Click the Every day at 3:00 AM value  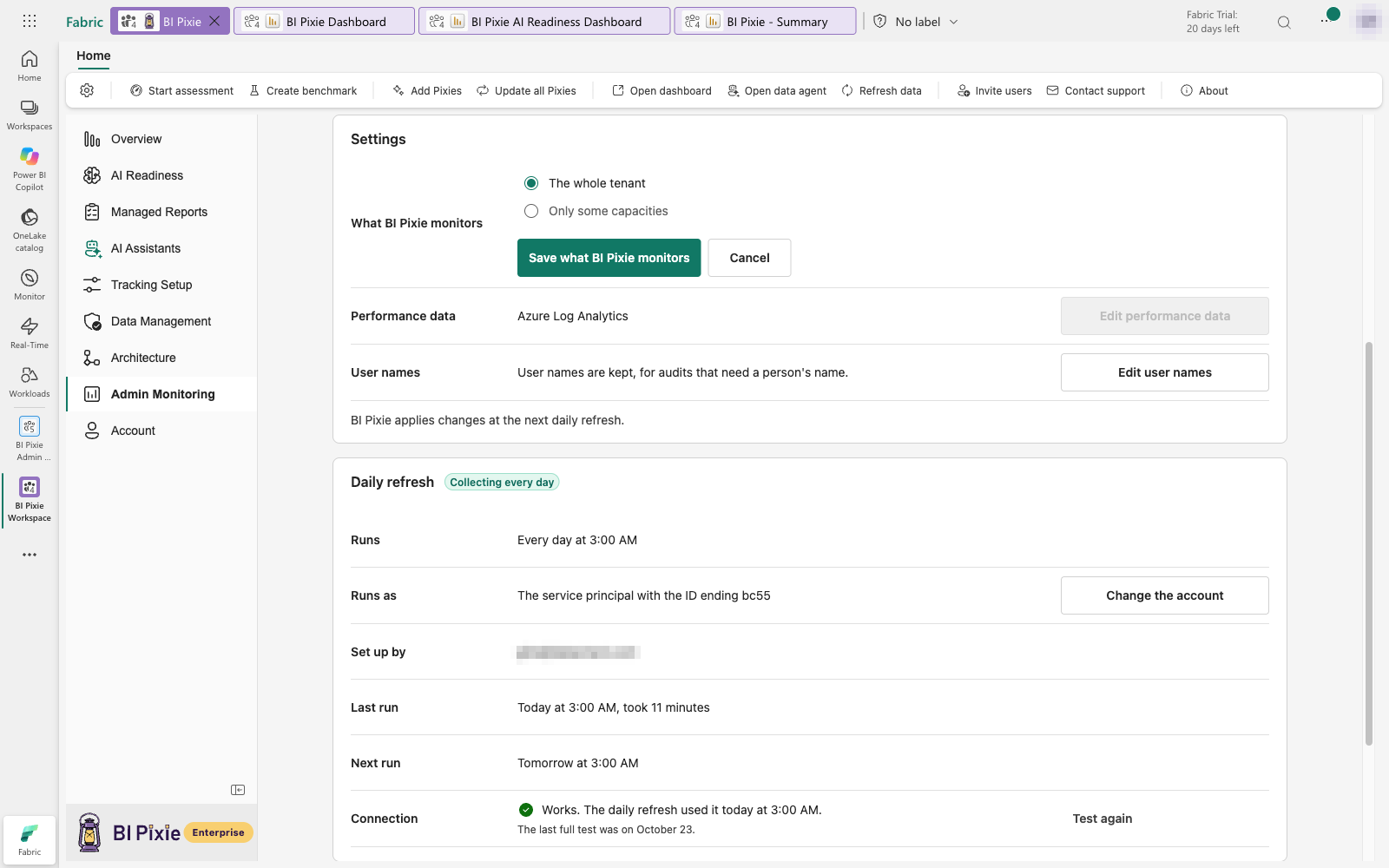[x=577, y=540]
